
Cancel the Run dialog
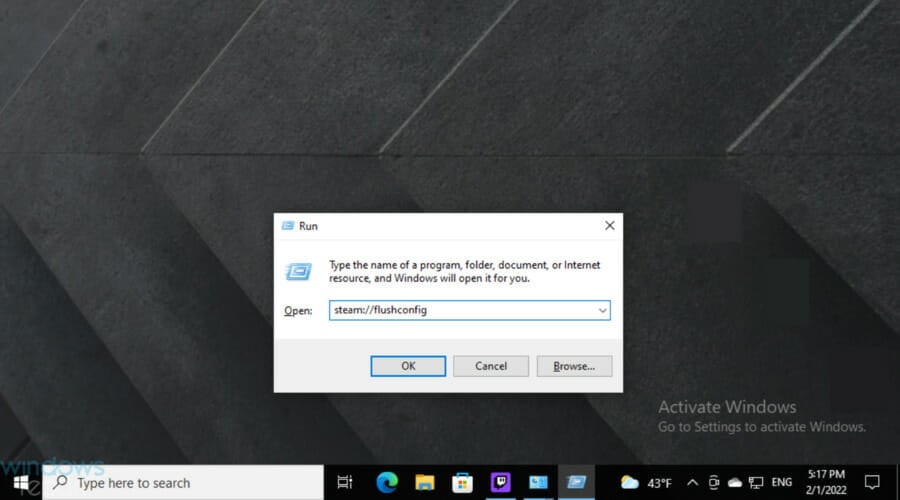click(491, 366)
